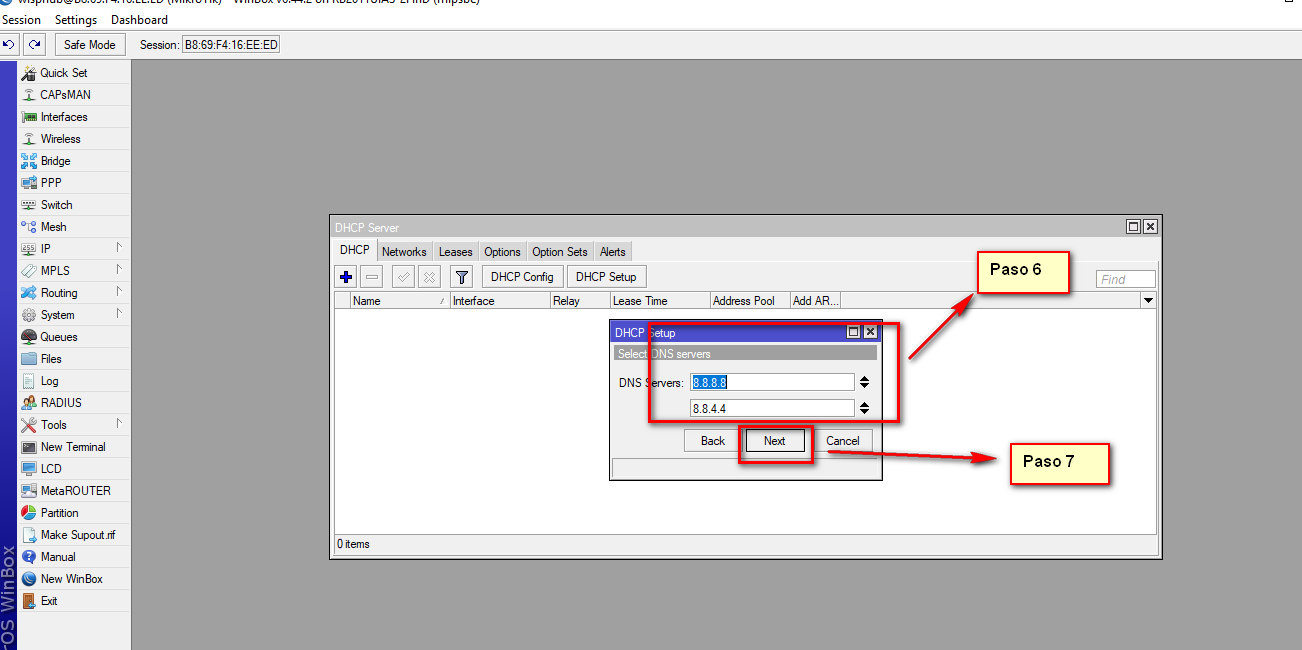Launch New Terminal from sidebar
This screenshot has height=650, width=1302.
click(72, 447)
